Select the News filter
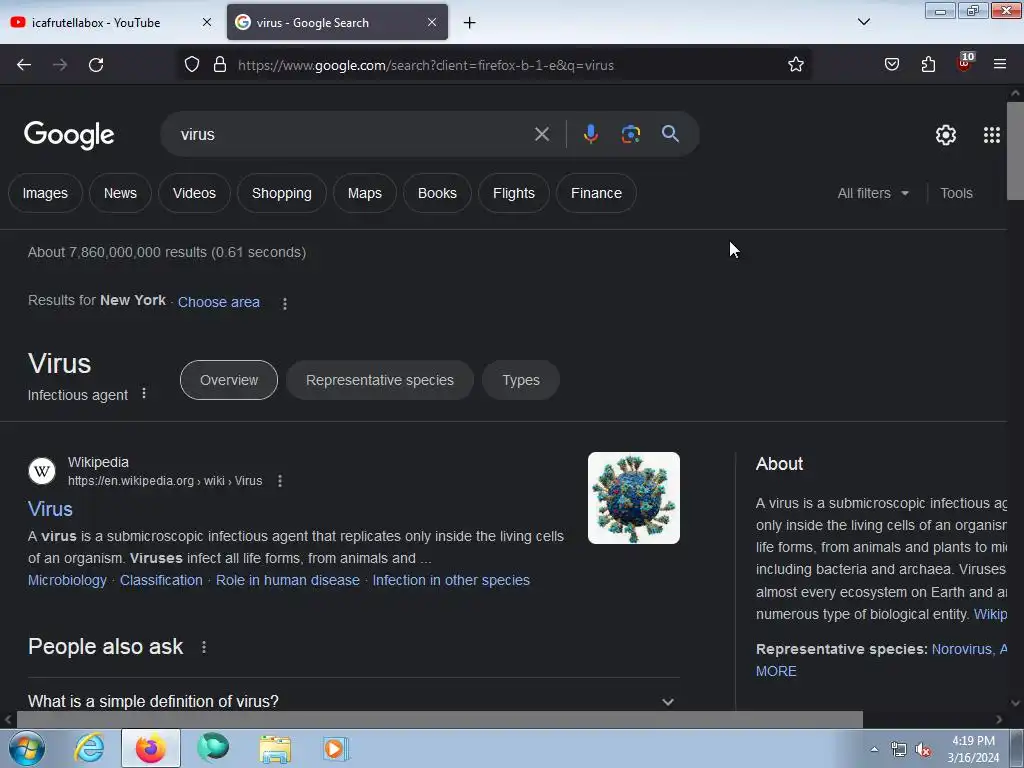 (120, 193)
